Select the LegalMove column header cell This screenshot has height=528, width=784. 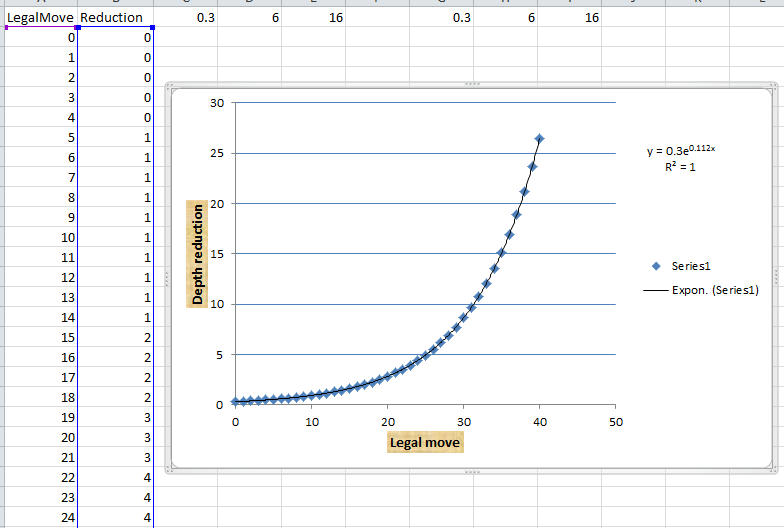(40, 18)
